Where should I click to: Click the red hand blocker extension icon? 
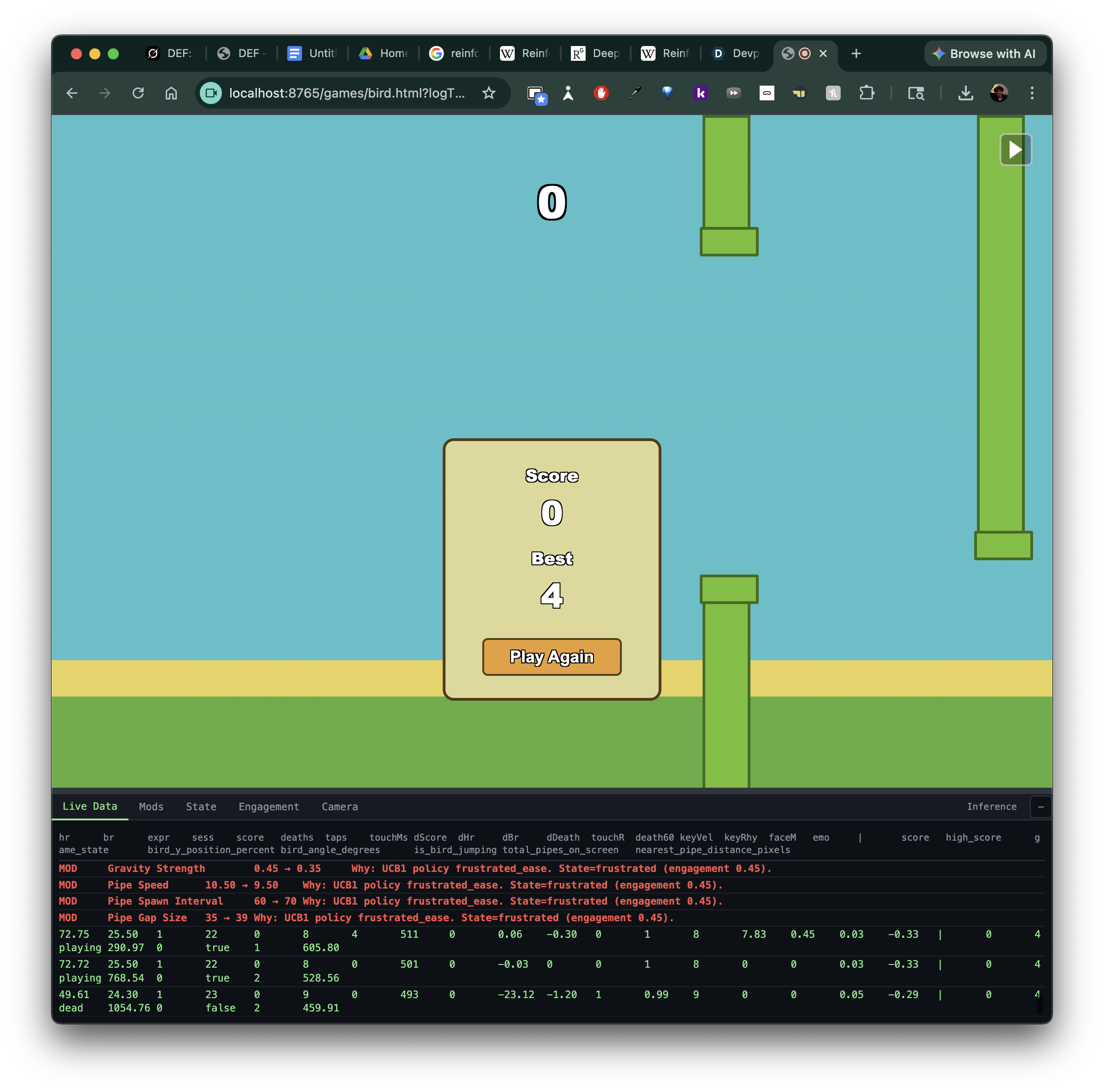click(601, 93)
